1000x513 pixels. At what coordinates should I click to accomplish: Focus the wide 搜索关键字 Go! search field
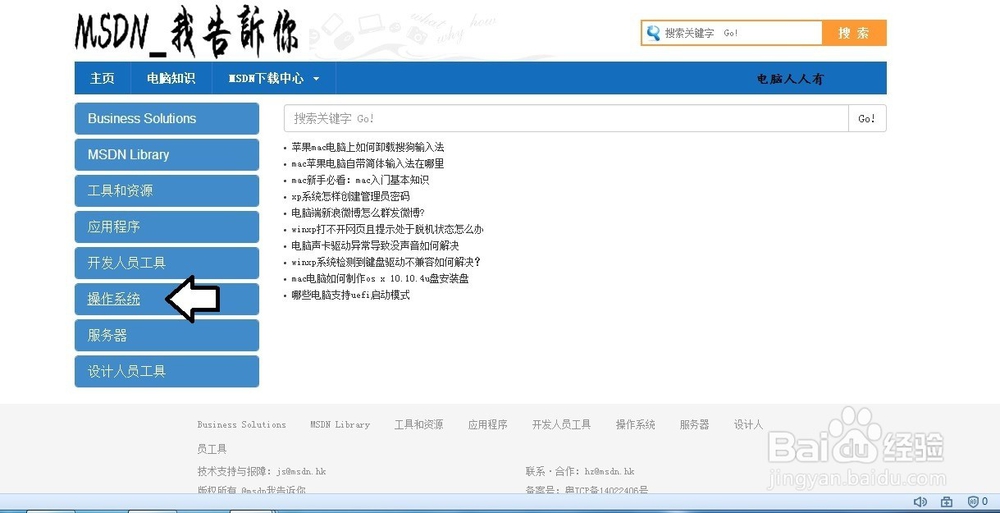click(x=566, y=119)
